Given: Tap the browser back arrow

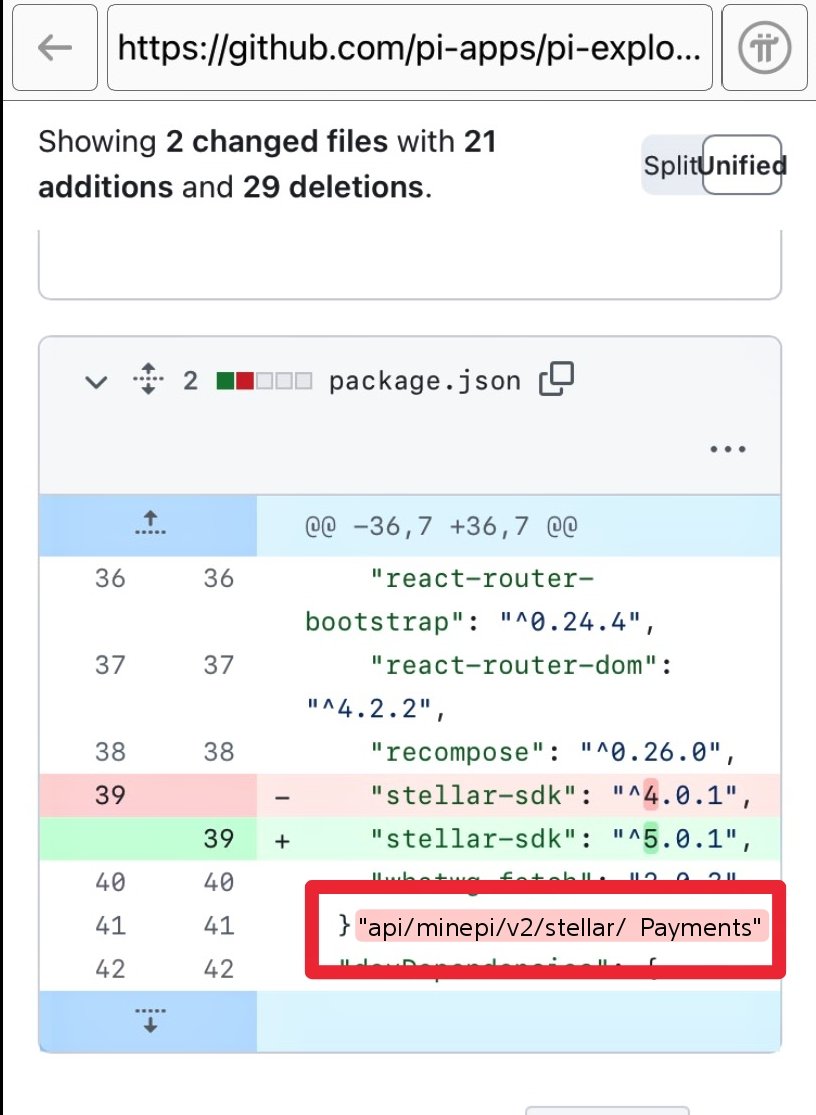Looking at the screenshot, I should [55, 48].
